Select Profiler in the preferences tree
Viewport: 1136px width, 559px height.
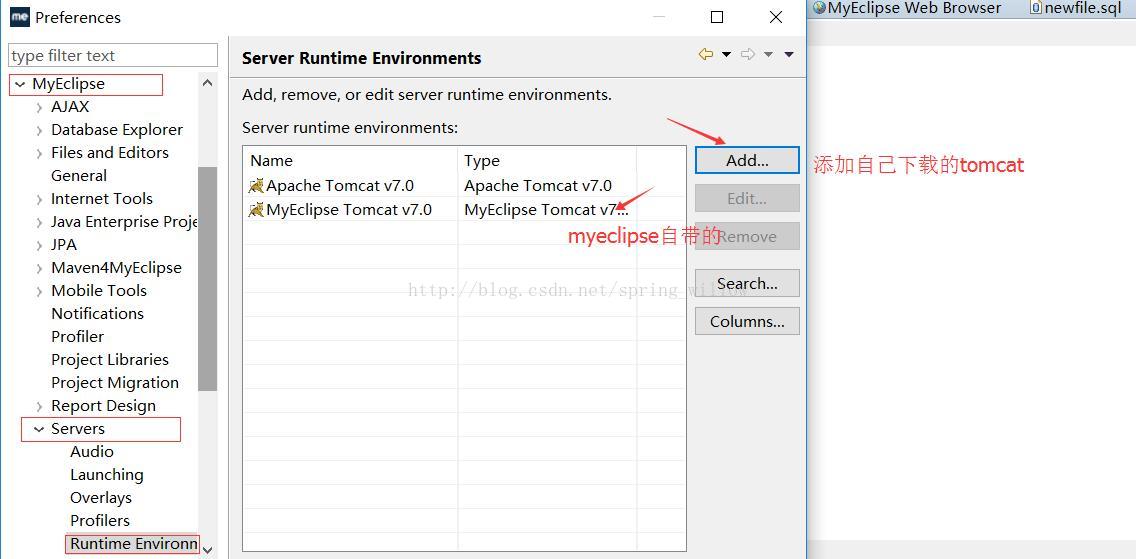tap(78, 337)
